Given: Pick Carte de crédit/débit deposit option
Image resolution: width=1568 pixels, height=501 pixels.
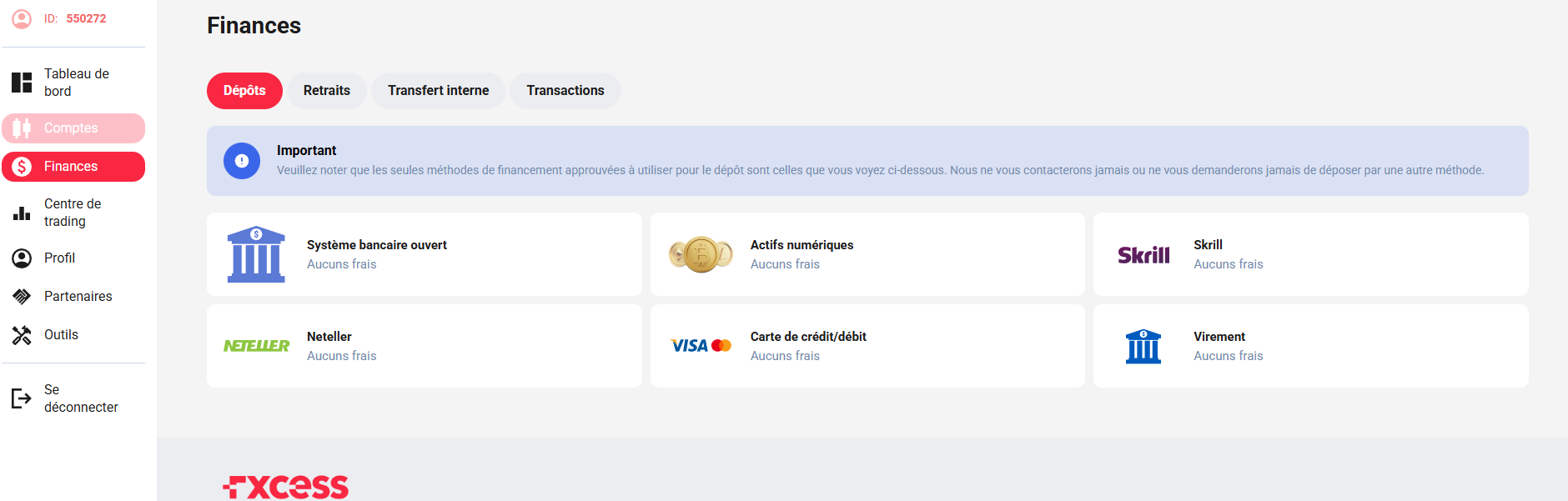Looking at the screenshot, I should coord(867,346).
